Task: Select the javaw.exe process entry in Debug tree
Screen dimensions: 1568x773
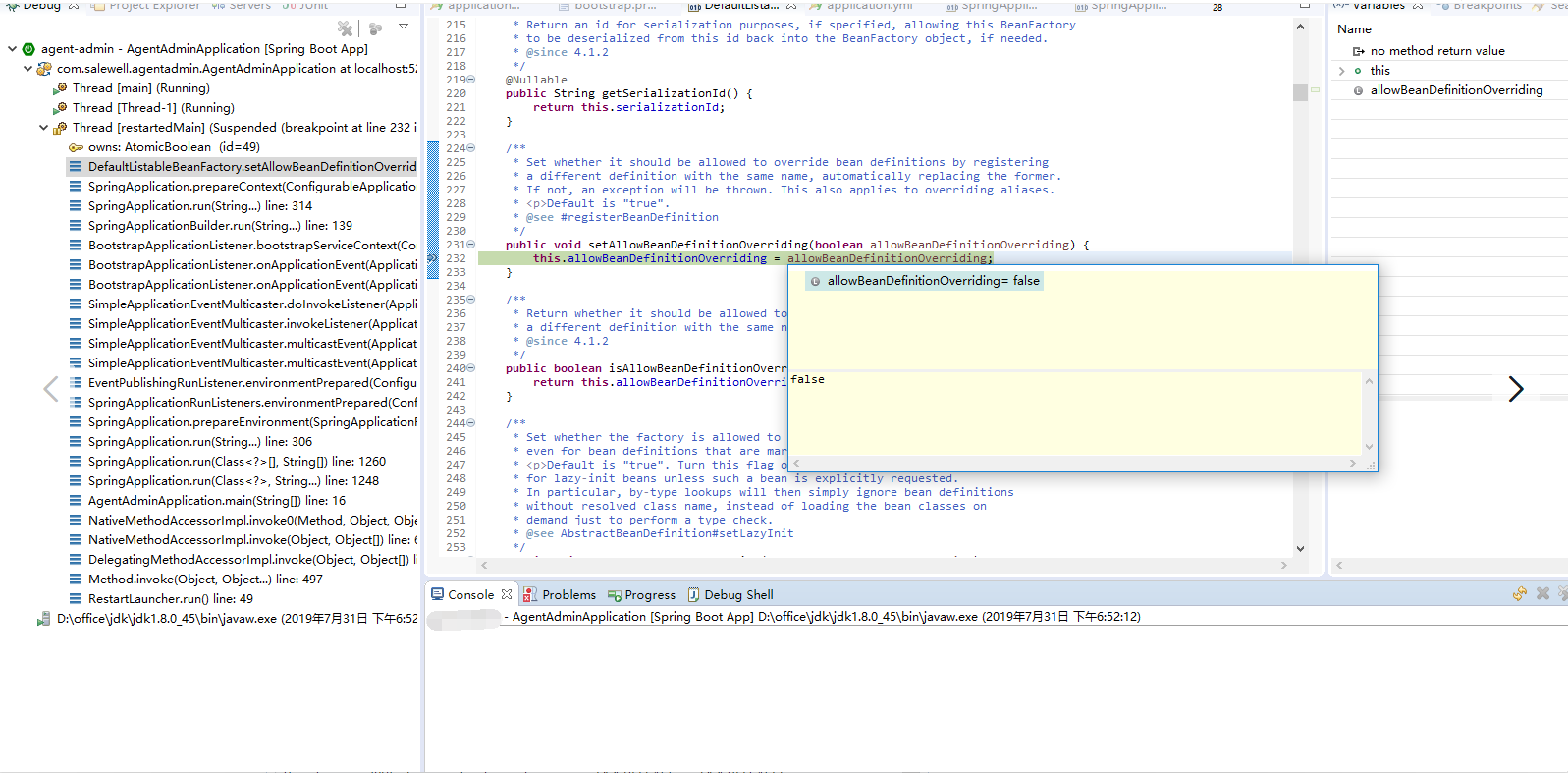Action: [227, 619]
